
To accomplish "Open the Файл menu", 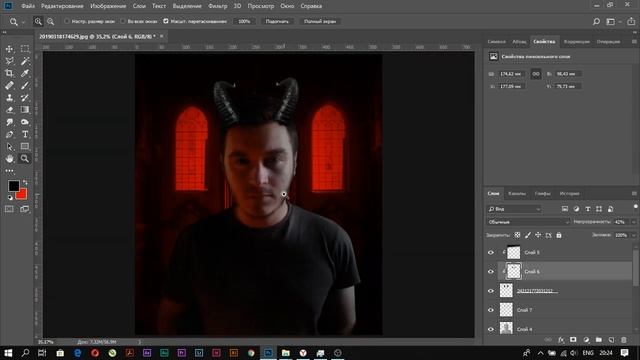I will coord(28,6).
